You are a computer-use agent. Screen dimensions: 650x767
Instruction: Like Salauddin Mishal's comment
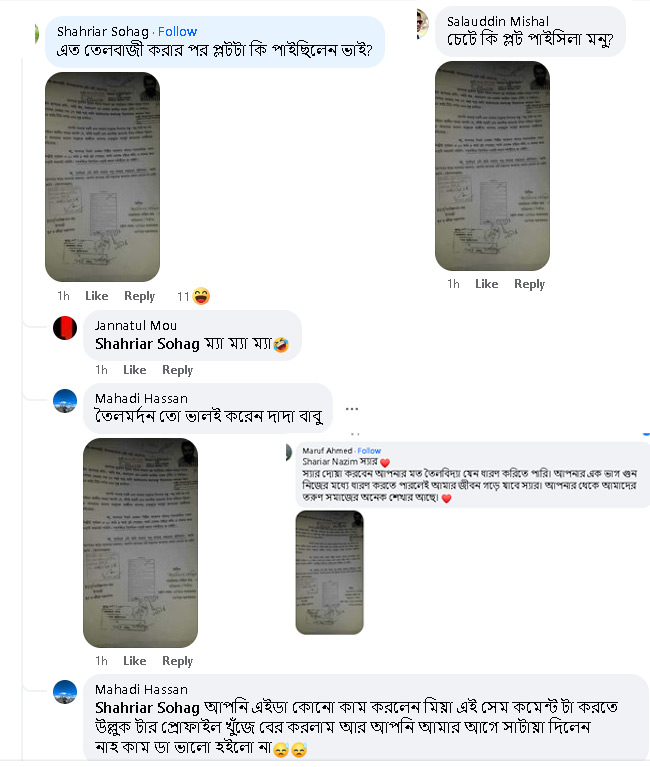[x=487, y=284]
